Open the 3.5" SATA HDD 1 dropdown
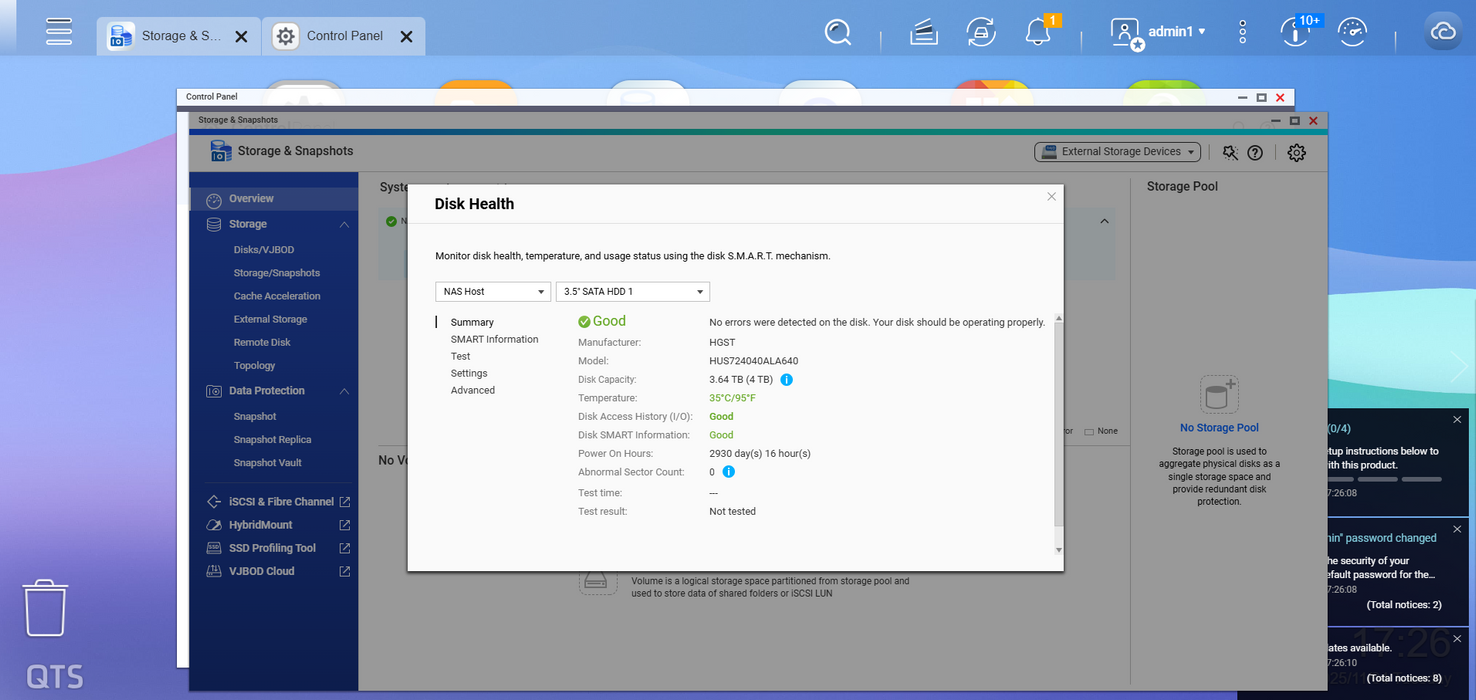 [632, 292]
